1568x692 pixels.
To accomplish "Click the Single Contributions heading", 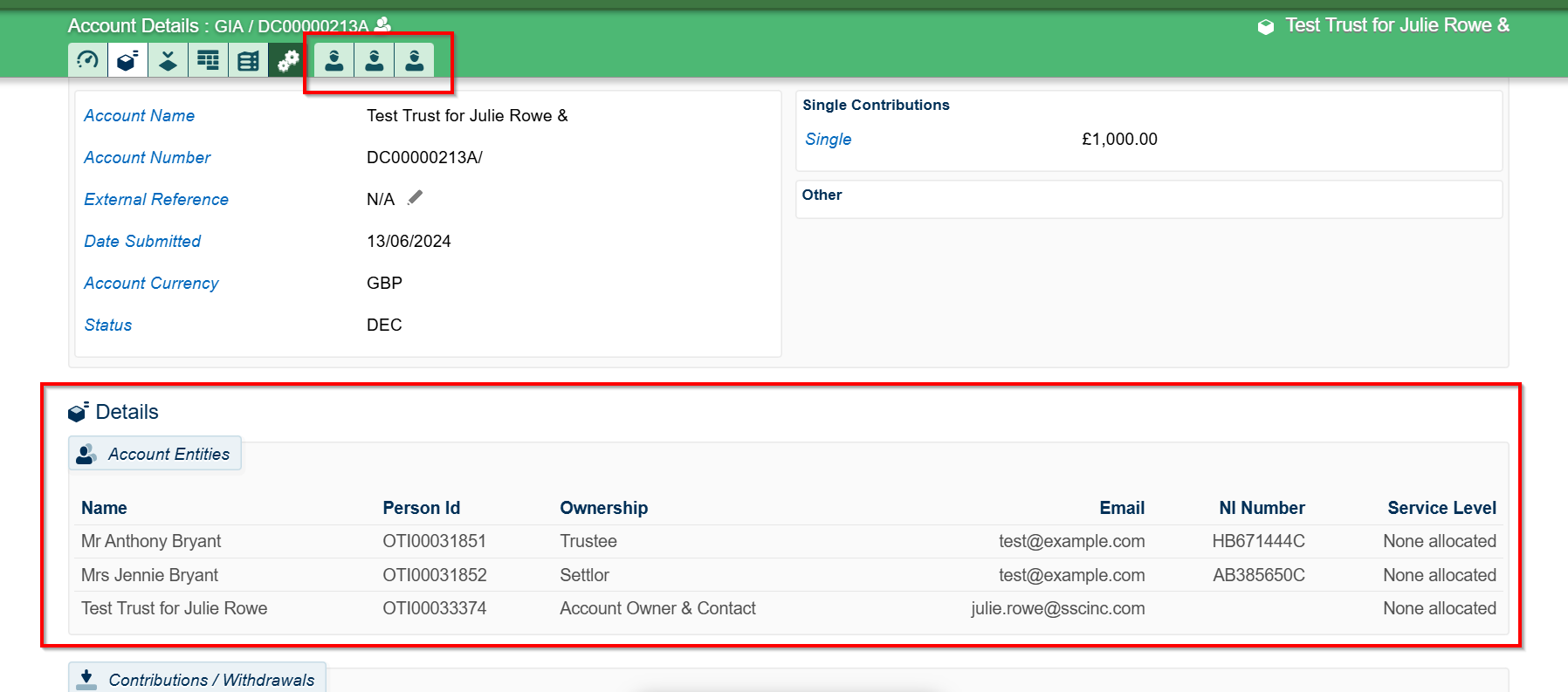I will [876, 105].
